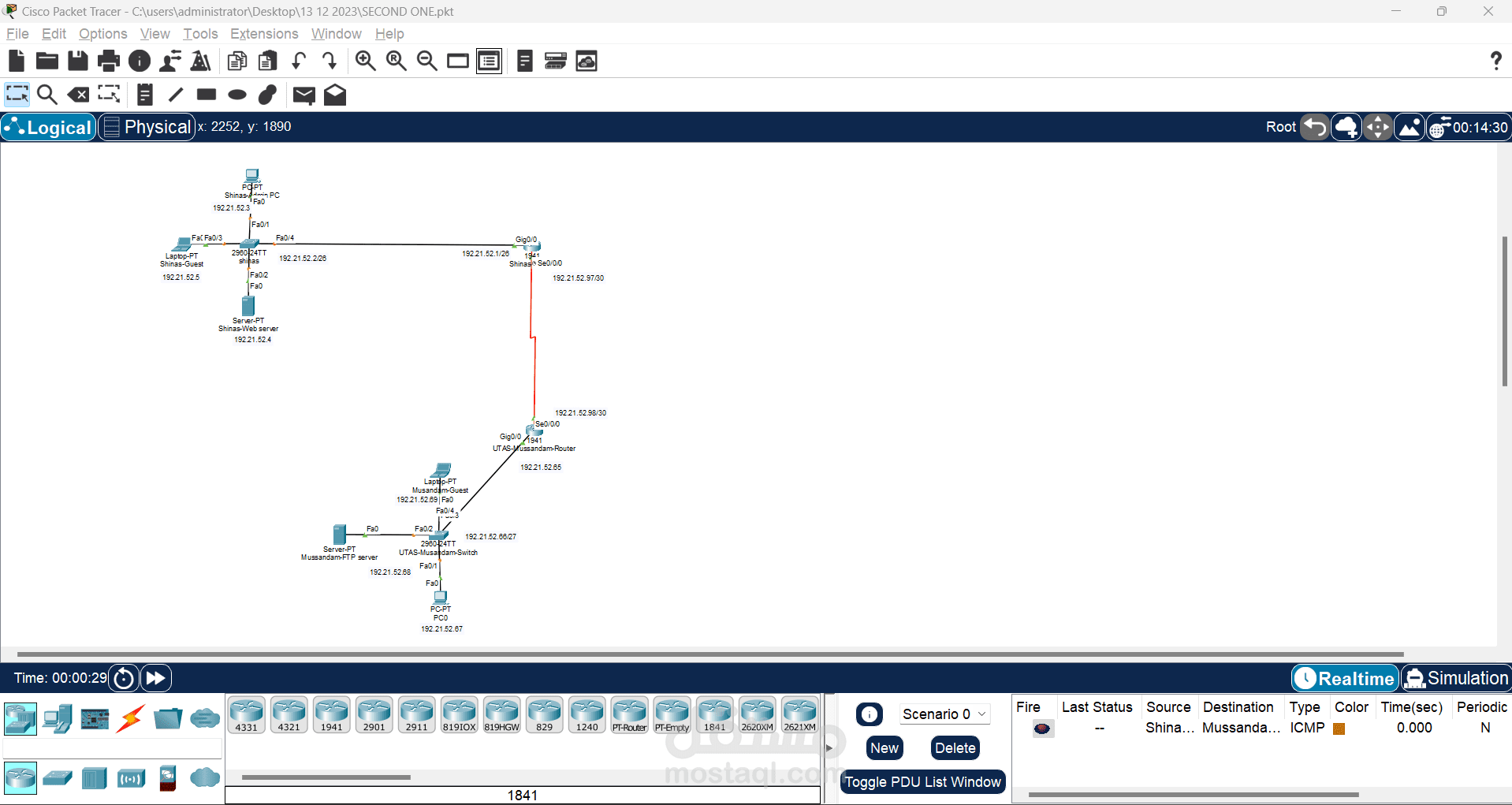Activate the Inspect magnifier tool

pos(47,95)
